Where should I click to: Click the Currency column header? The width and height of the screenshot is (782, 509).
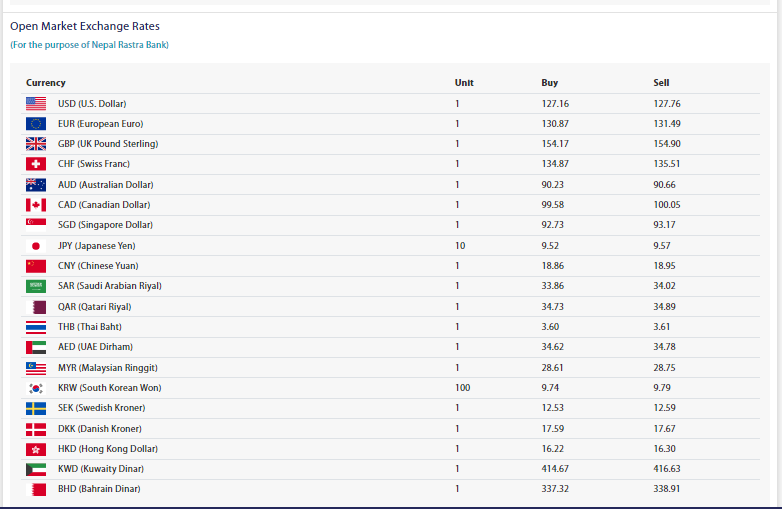(x=46, y=83)
